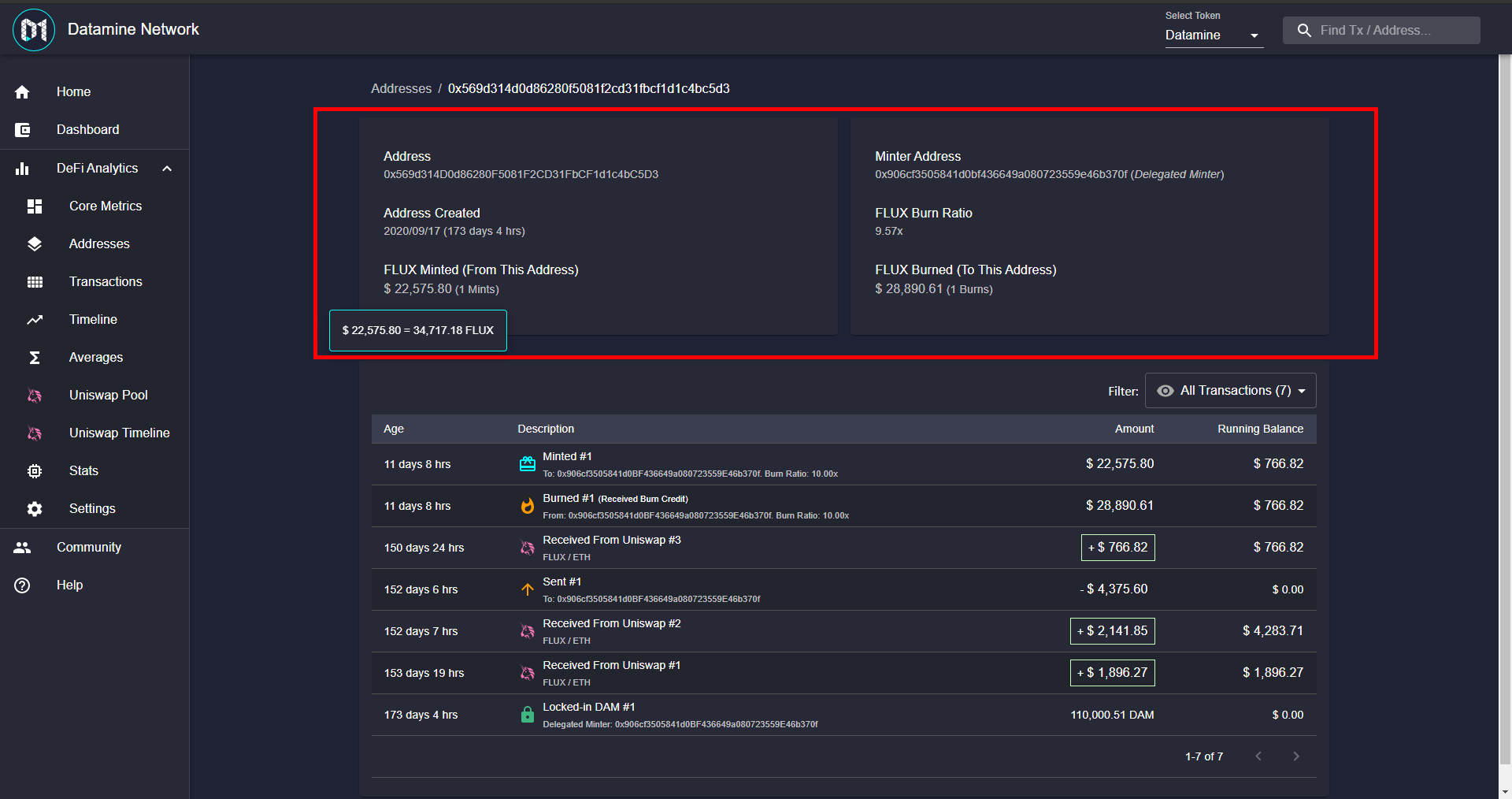Click the Stats chip icon

click(35, 471)
